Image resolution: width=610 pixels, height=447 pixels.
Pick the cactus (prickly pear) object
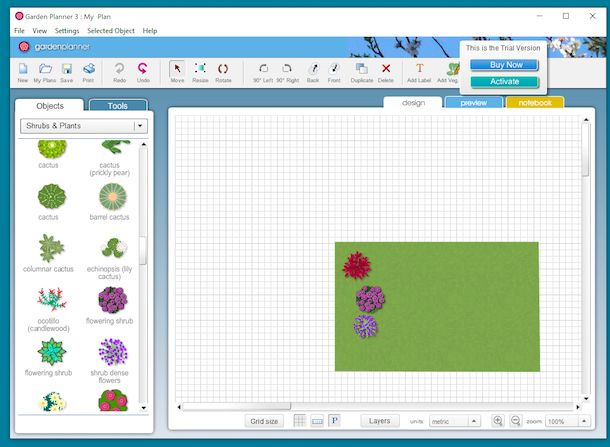click(116, 147)
